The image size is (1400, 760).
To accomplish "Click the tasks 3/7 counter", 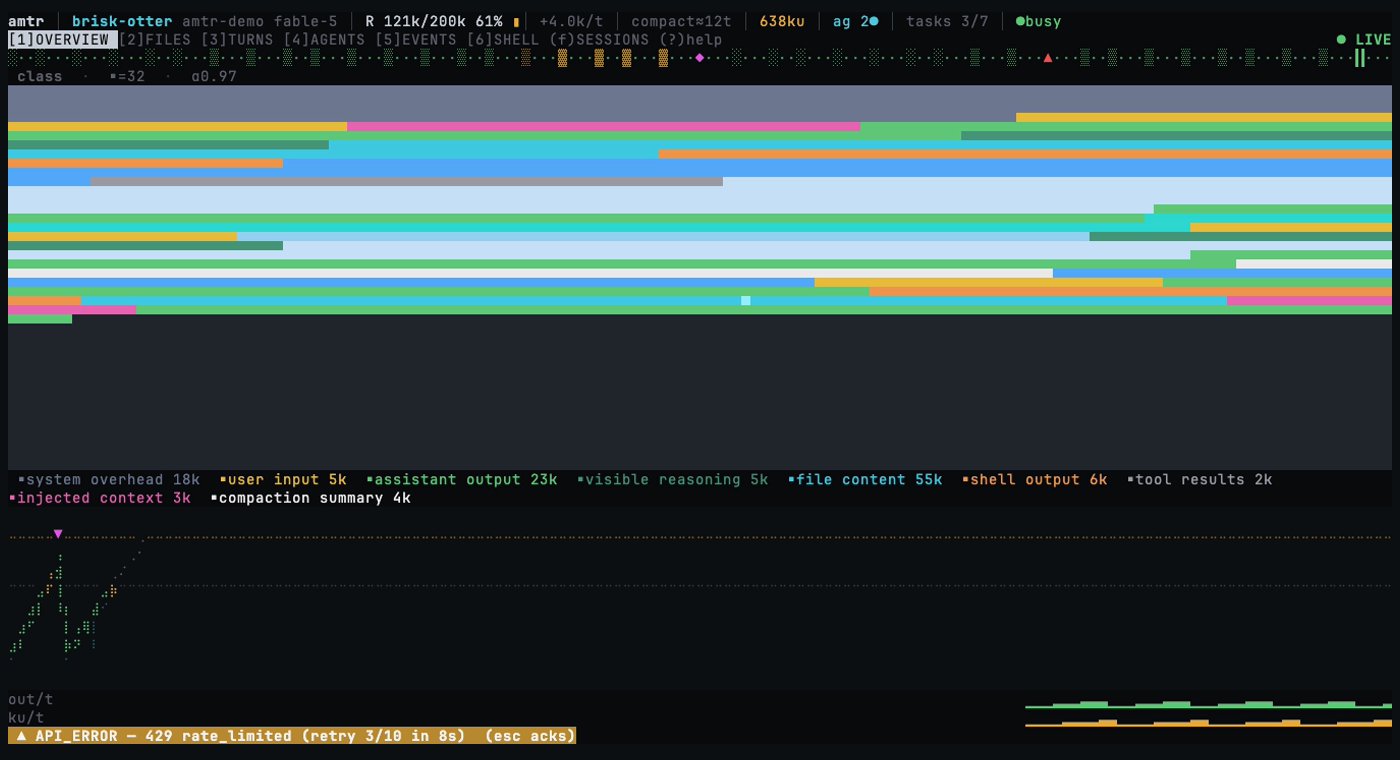I will pyautogui.click(x=947, y=21).
